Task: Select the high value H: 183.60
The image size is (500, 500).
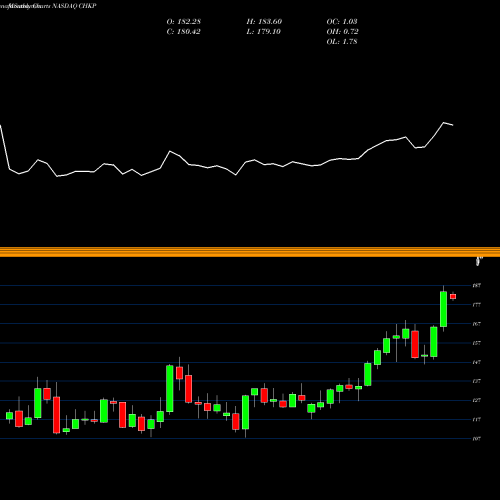Action: (264, 22)
